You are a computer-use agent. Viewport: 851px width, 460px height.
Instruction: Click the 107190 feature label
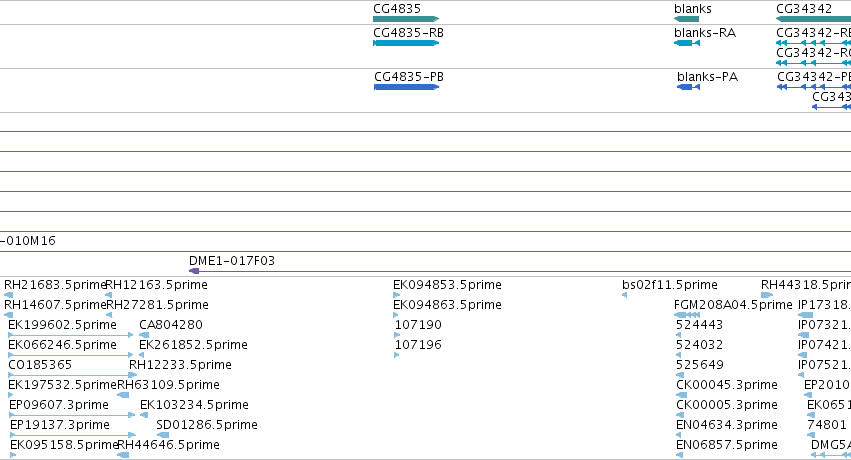pos(418,325)
